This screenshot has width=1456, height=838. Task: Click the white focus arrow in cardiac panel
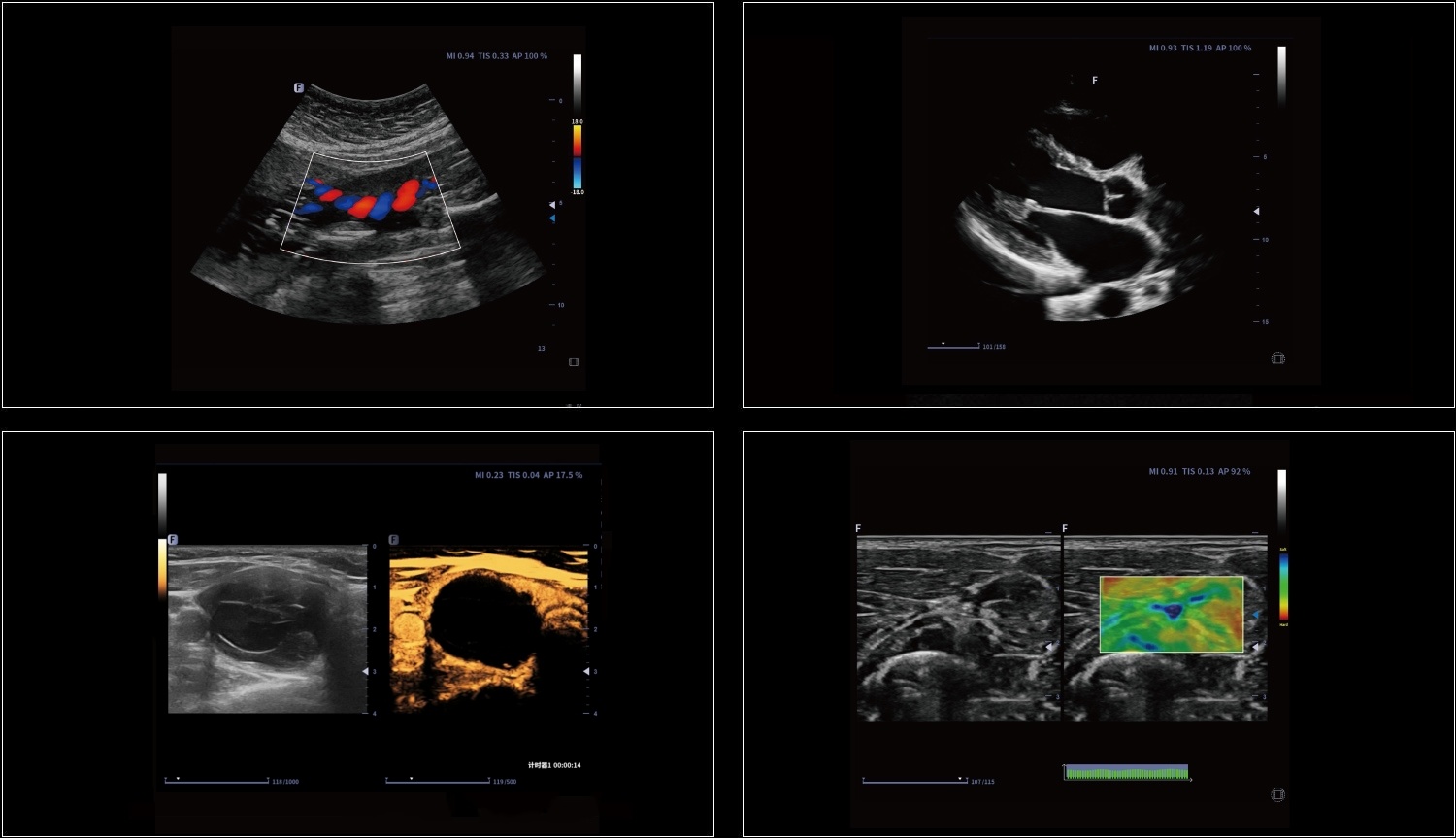1256,211
